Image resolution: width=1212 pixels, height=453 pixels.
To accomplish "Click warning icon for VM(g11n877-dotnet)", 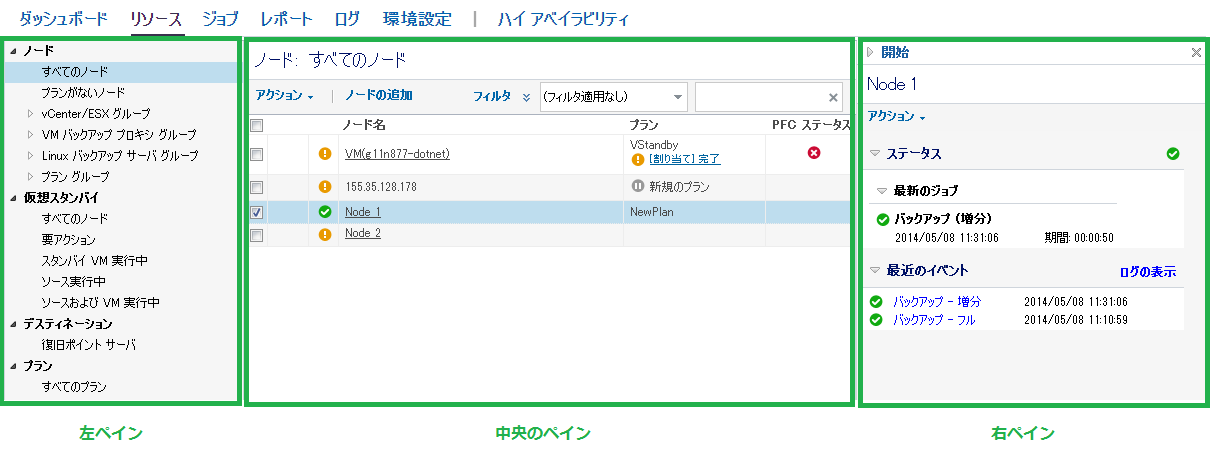I will point(324,154).
